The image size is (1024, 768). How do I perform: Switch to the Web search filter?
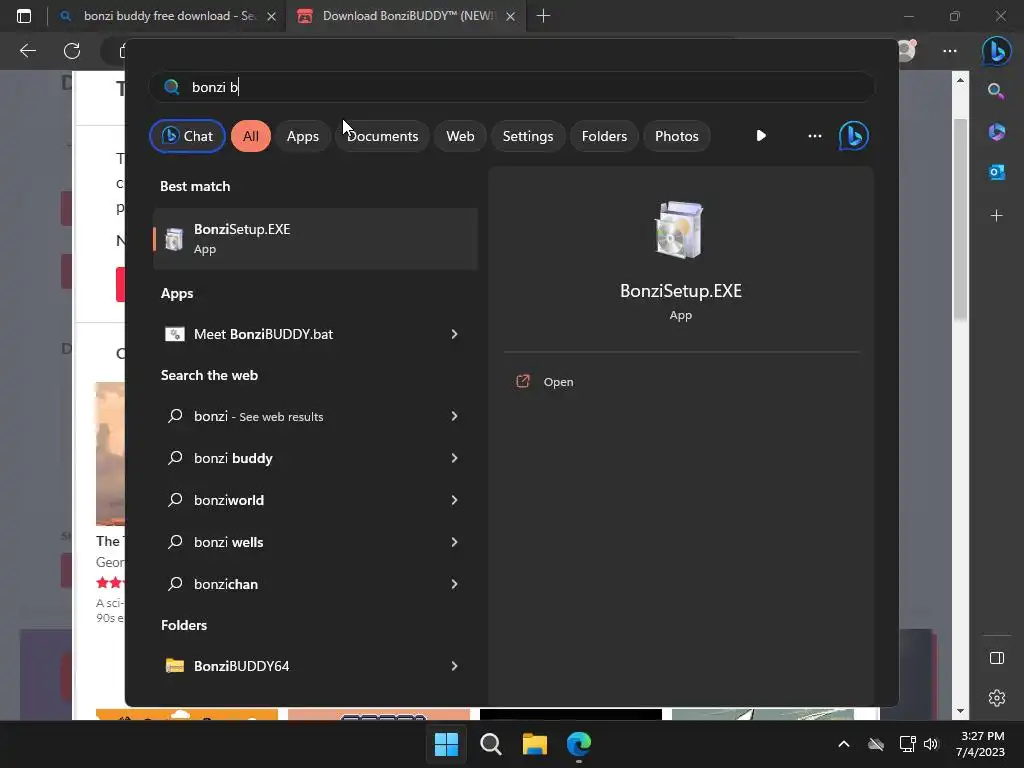pos(460,136)
